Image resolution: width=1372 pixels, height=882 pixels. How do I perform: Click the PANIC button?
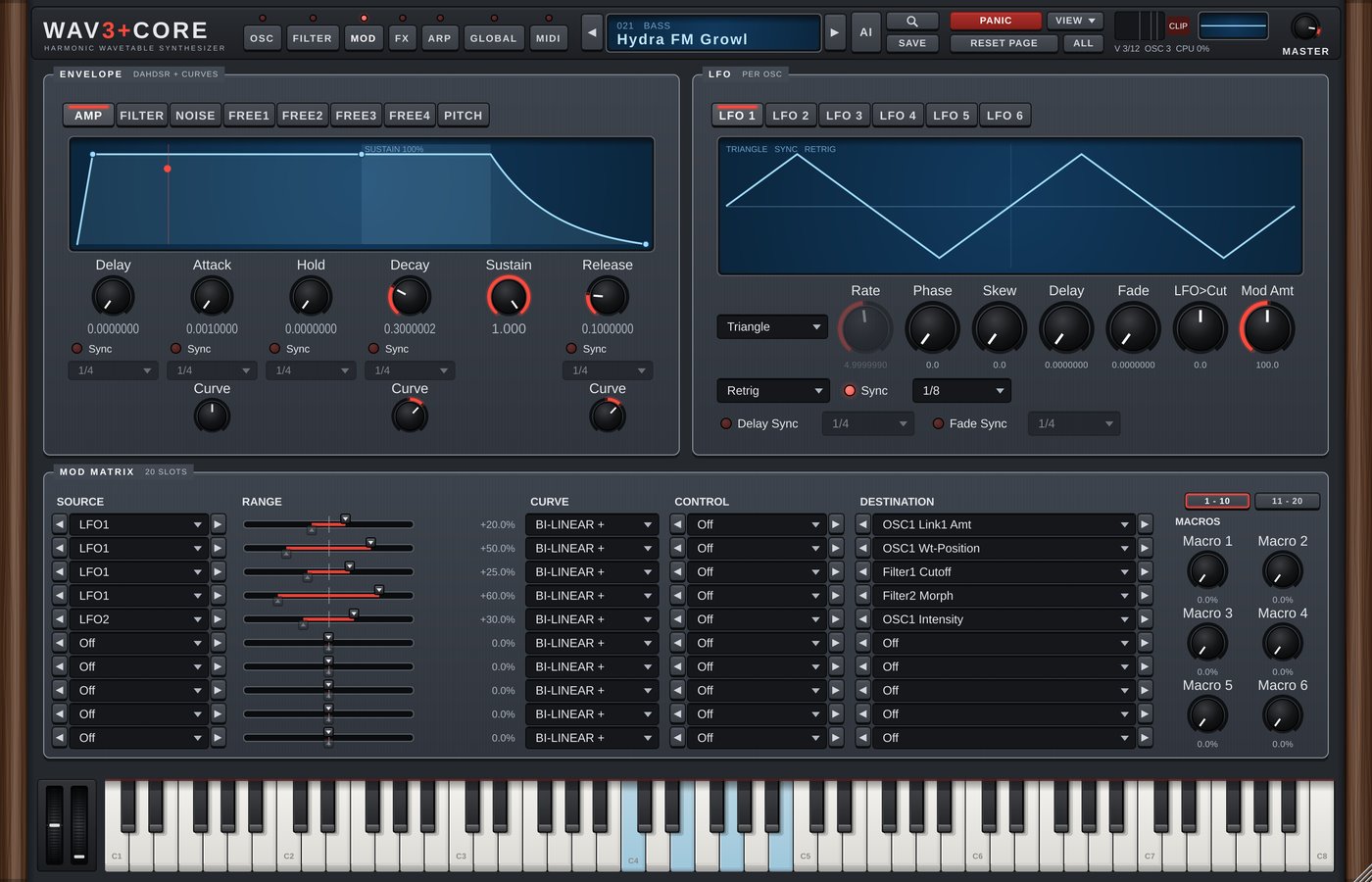(x=996, y=21)
